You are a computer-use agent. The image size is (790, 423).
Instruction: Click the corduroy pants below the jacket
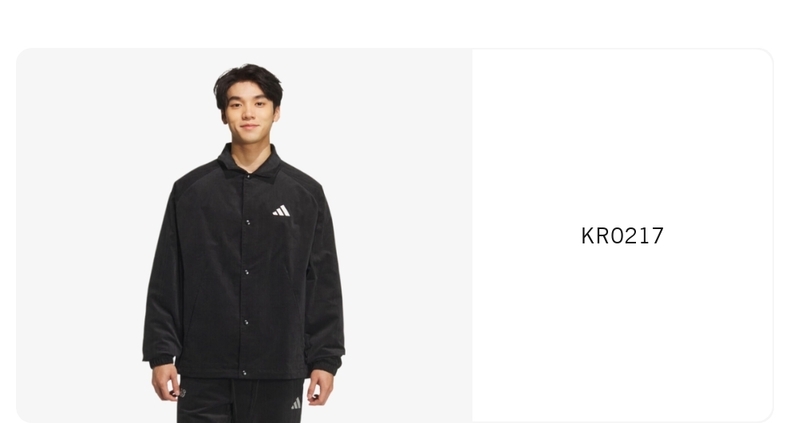240,400
